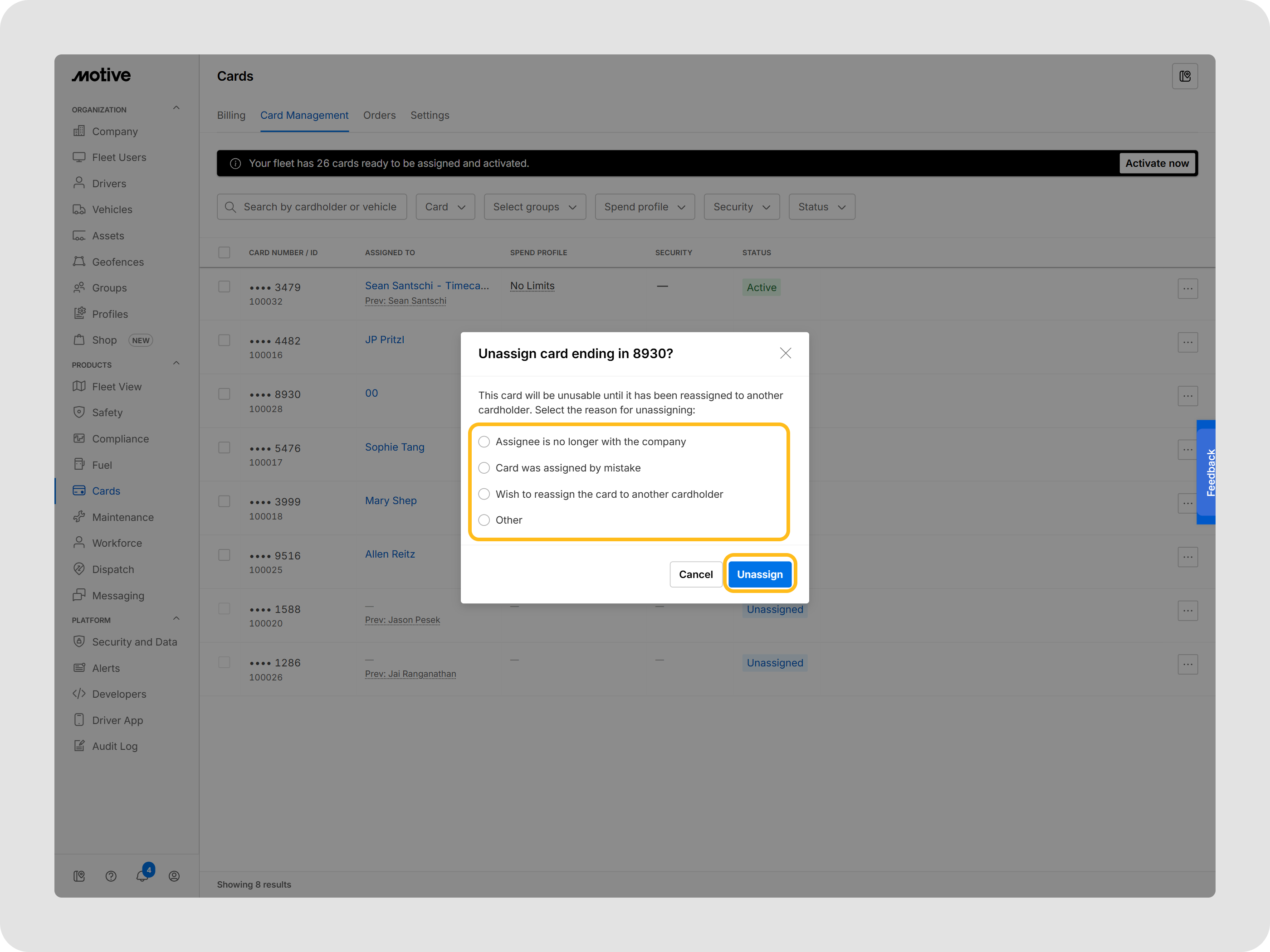Open the Spend profile filter dropdown
This screenshot has width=1270, height=952.
644,207
